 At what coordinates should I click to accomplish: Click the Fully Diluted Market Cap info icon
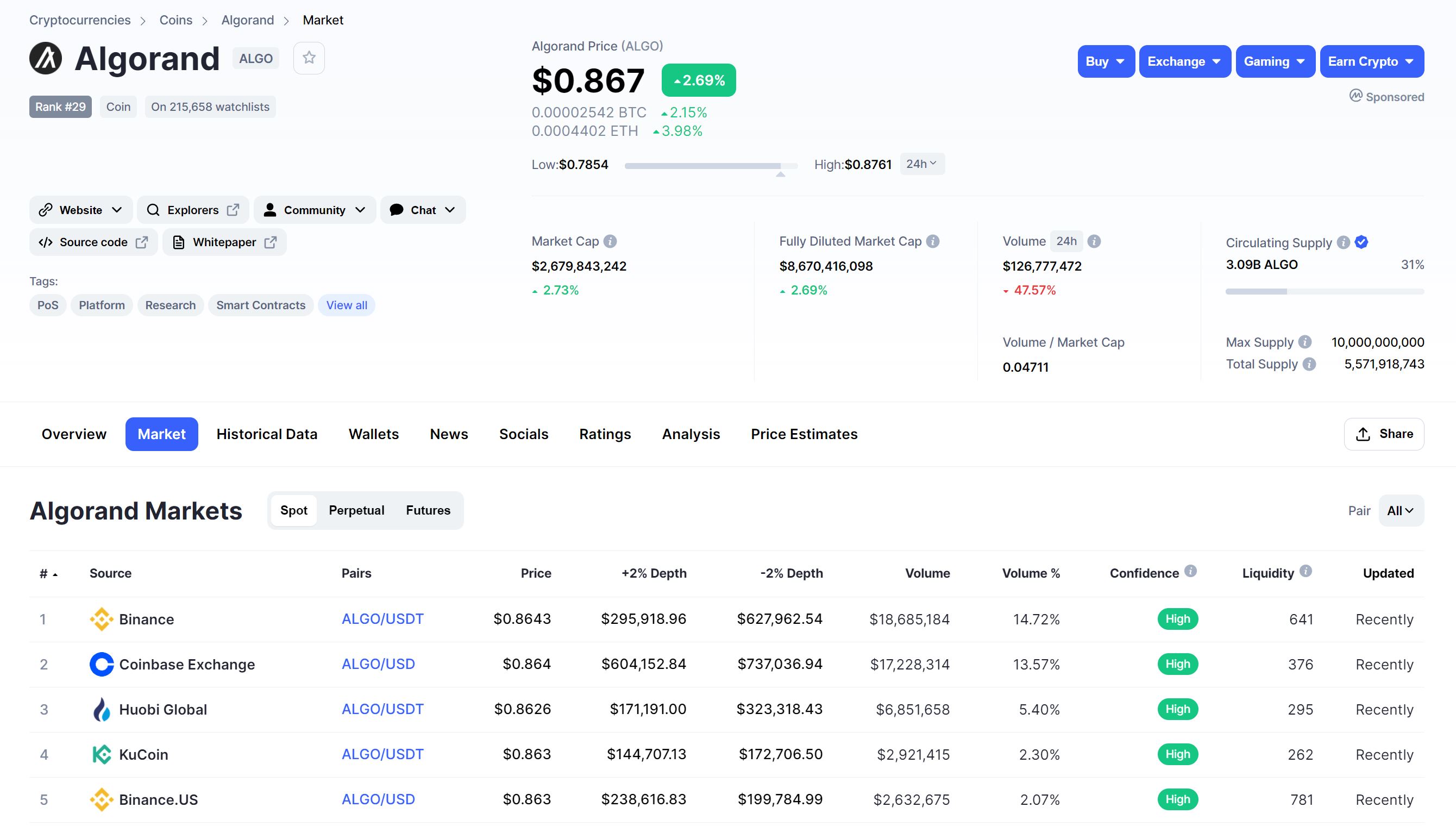tap(933, 242)
